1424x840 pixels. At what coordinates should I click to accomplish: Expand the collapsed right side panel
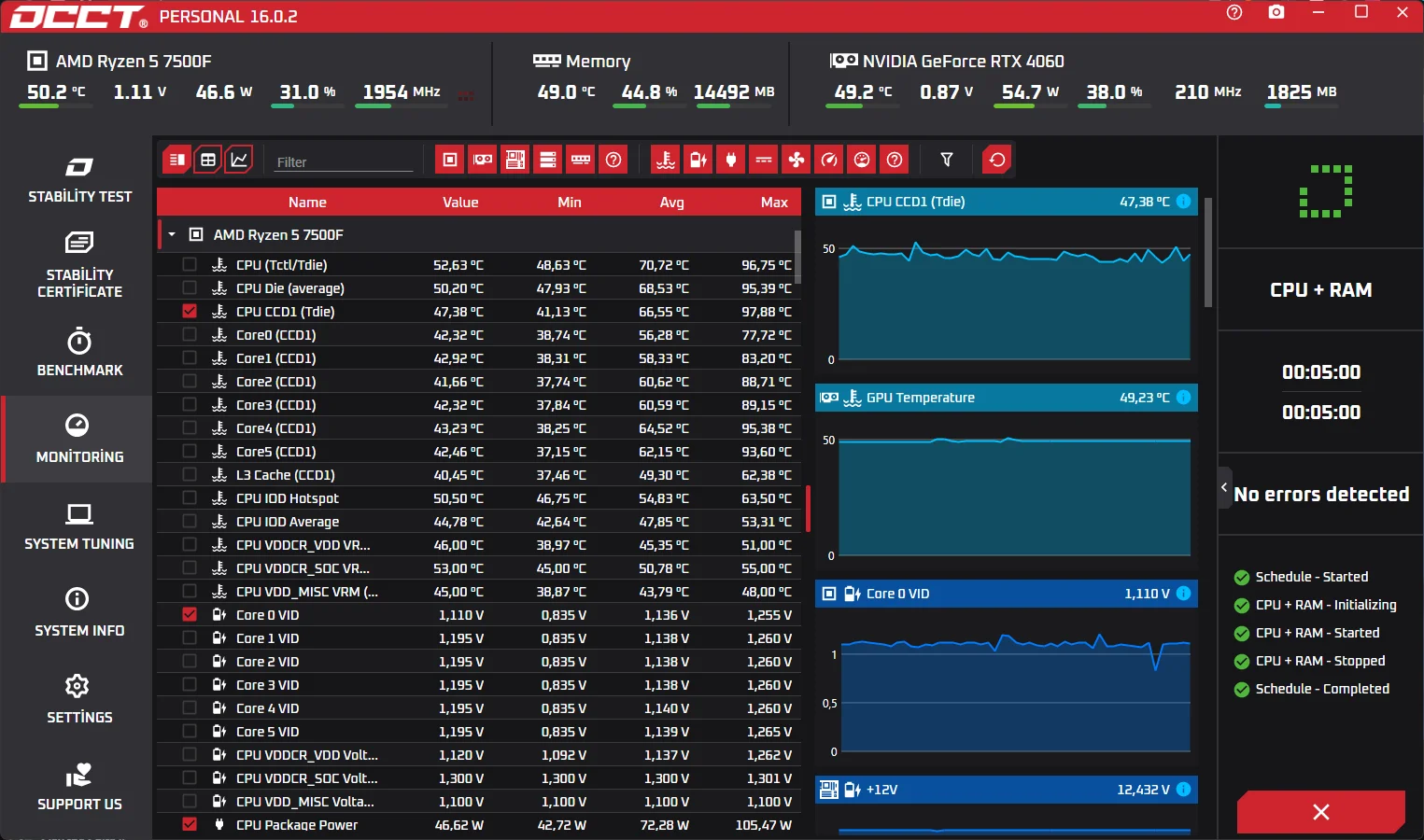[x=1225, y=487]
